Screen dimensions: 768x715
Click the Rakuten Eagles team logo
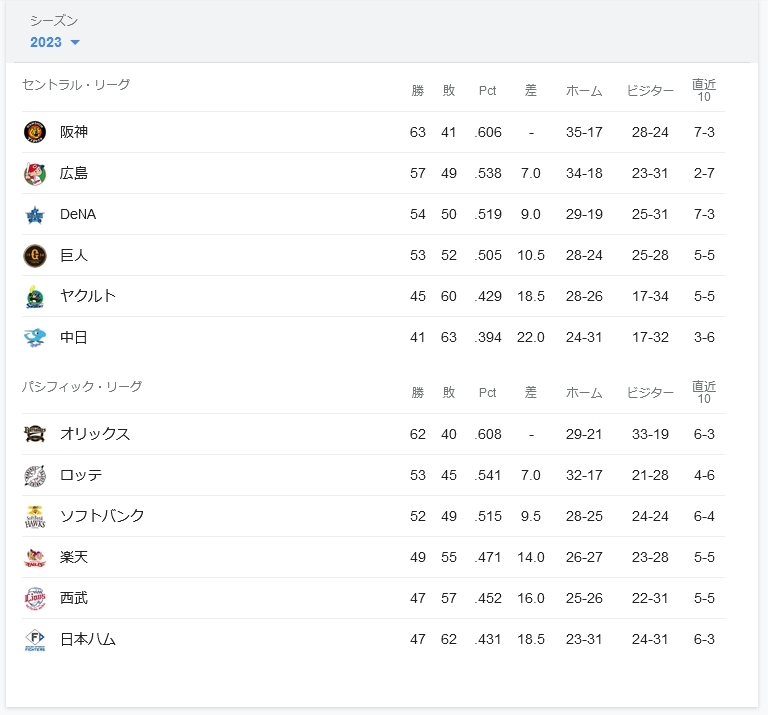point(35,558)
